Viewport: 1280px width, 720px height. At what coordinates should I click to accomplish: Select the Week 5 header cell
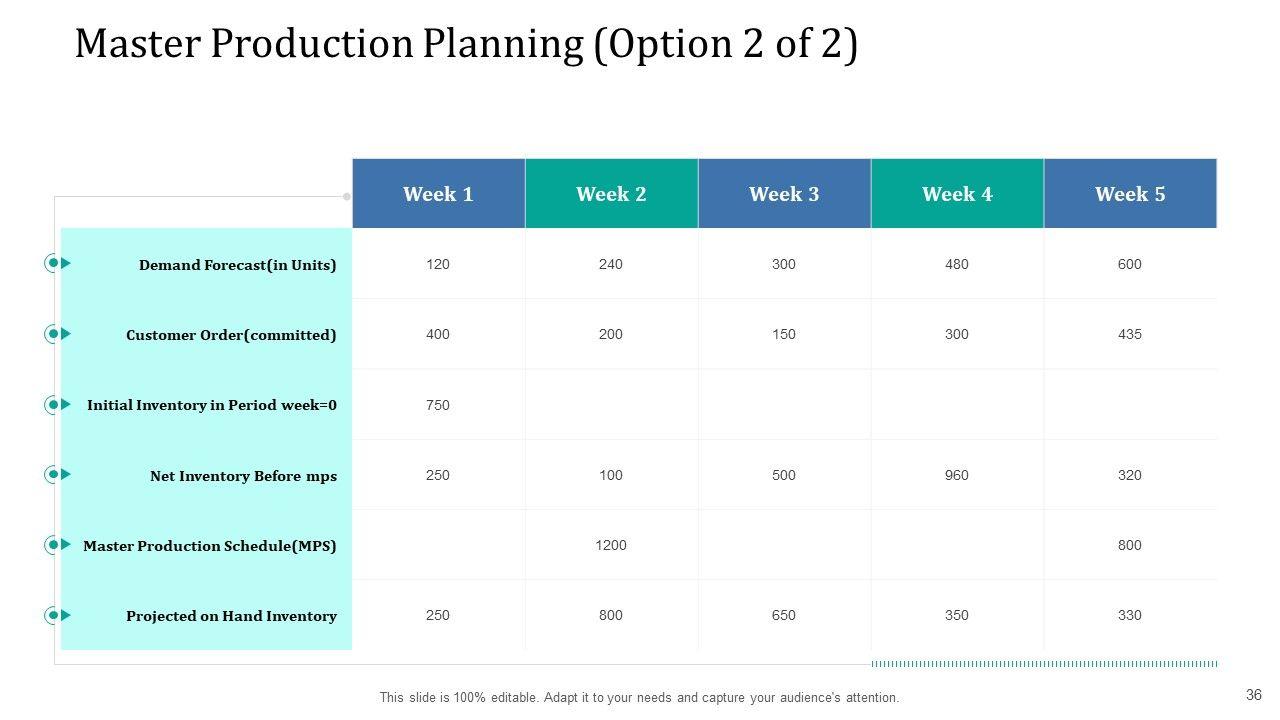click(1130, 194)
